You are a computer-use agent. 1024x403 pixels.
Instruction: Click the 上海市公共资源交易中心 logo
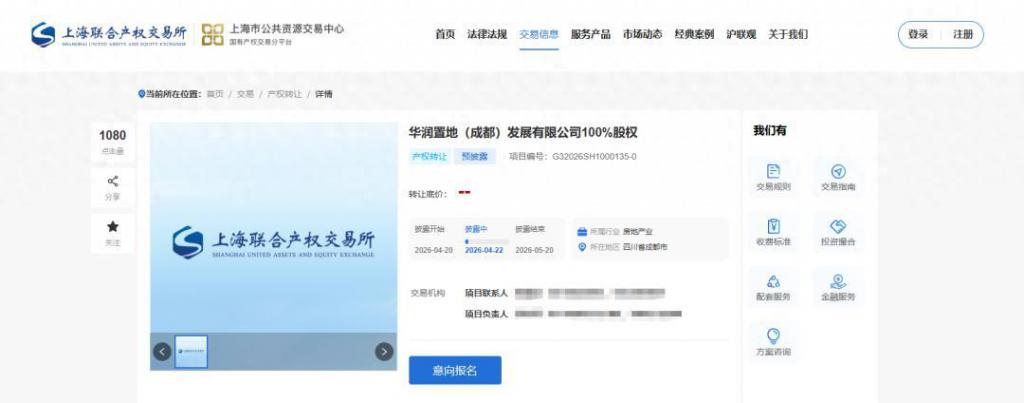tap(272, 35)
